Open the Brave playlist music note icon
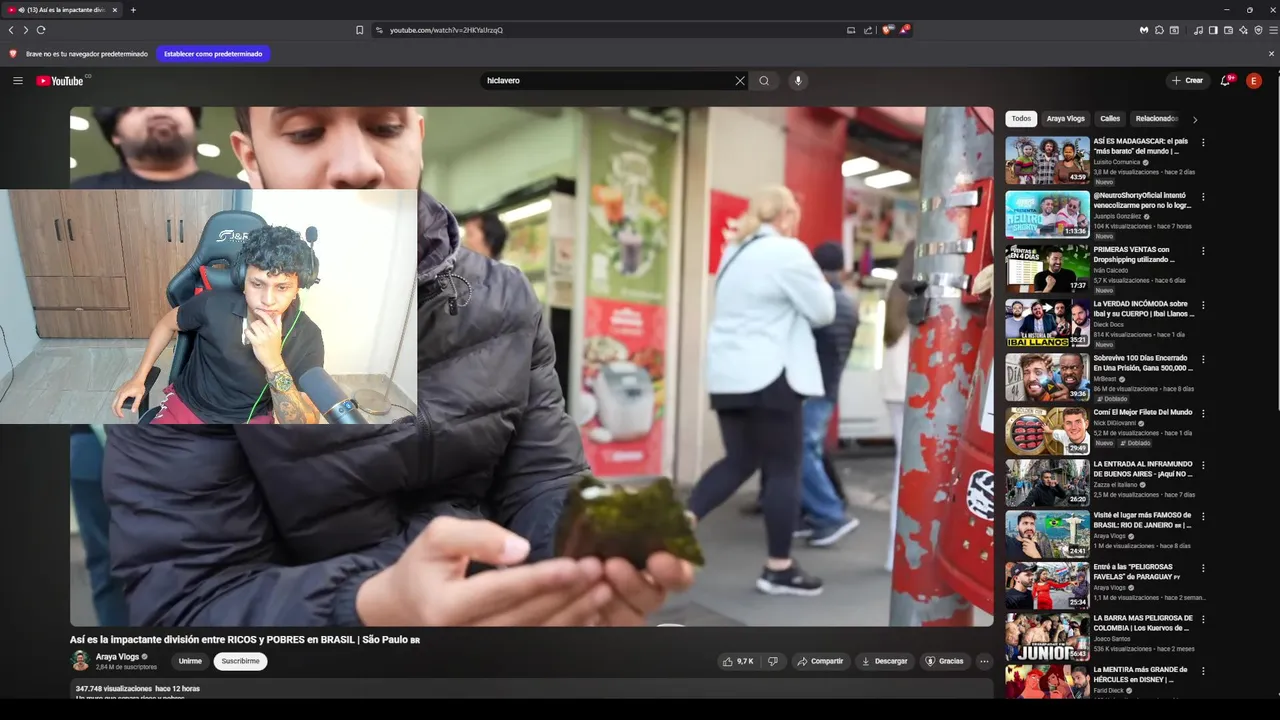This screenshot has height=720, width=1280. click(1198, 30)
